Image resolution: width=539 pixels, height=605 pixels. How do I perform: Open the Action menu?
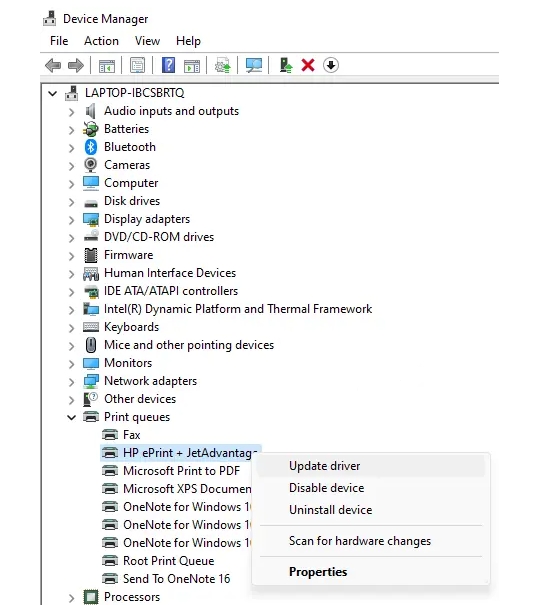[x=101, y=41]
